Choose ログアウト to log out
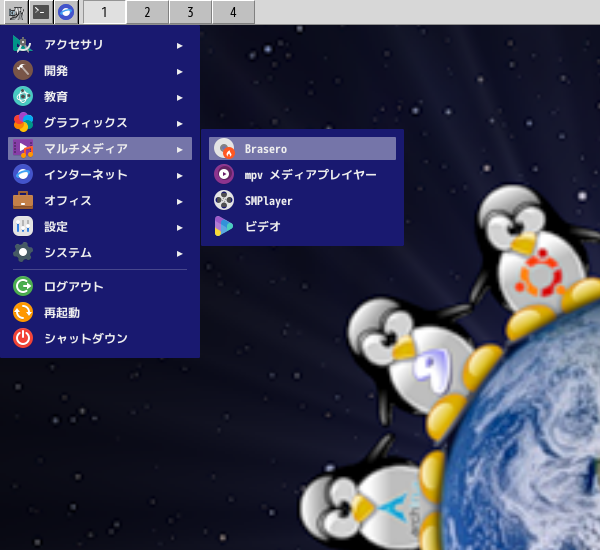This screenshot has width=600, height=550. (100, 286)
